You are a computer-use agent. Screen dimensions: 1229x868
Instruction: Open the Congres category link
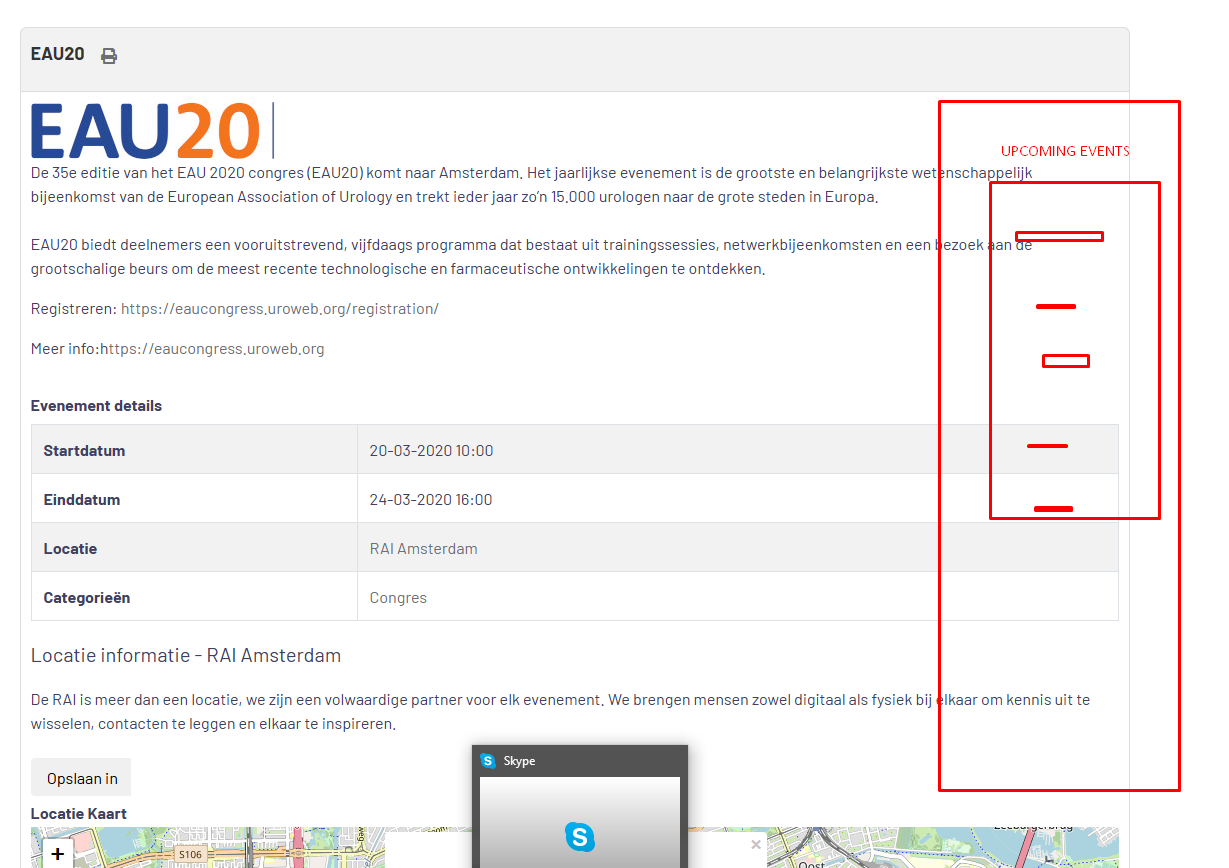[x=398, y=598]
